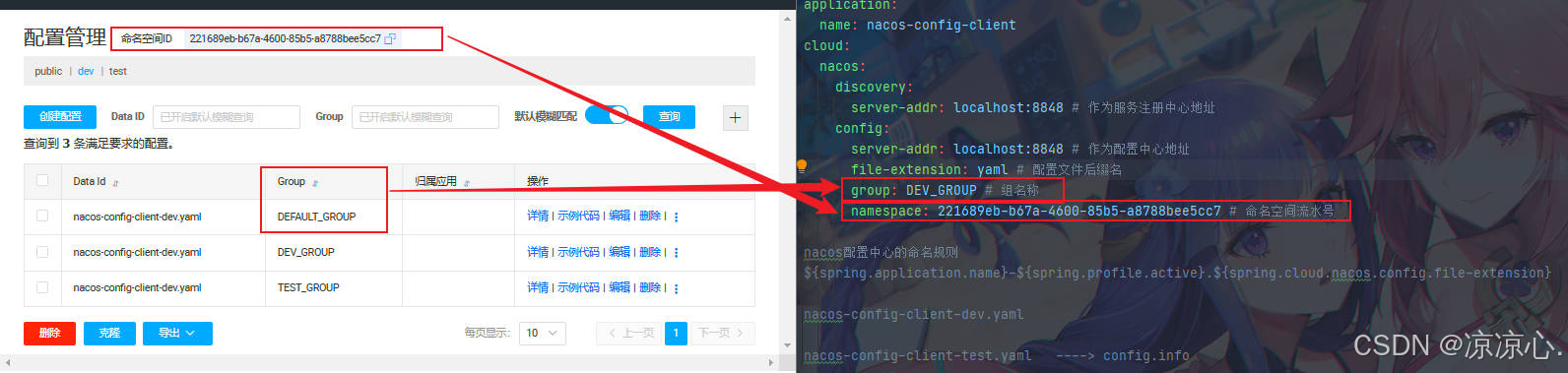Focus the Group search input field
1568x373 pixels.
coord(425,117)
